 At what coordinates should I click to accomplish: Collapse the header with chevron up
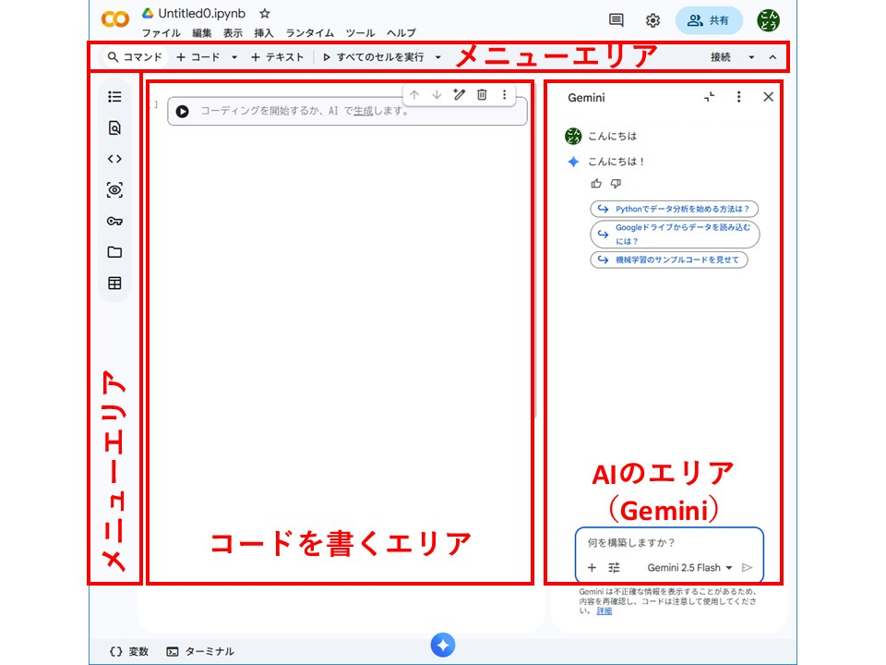[x=772, y=57]
